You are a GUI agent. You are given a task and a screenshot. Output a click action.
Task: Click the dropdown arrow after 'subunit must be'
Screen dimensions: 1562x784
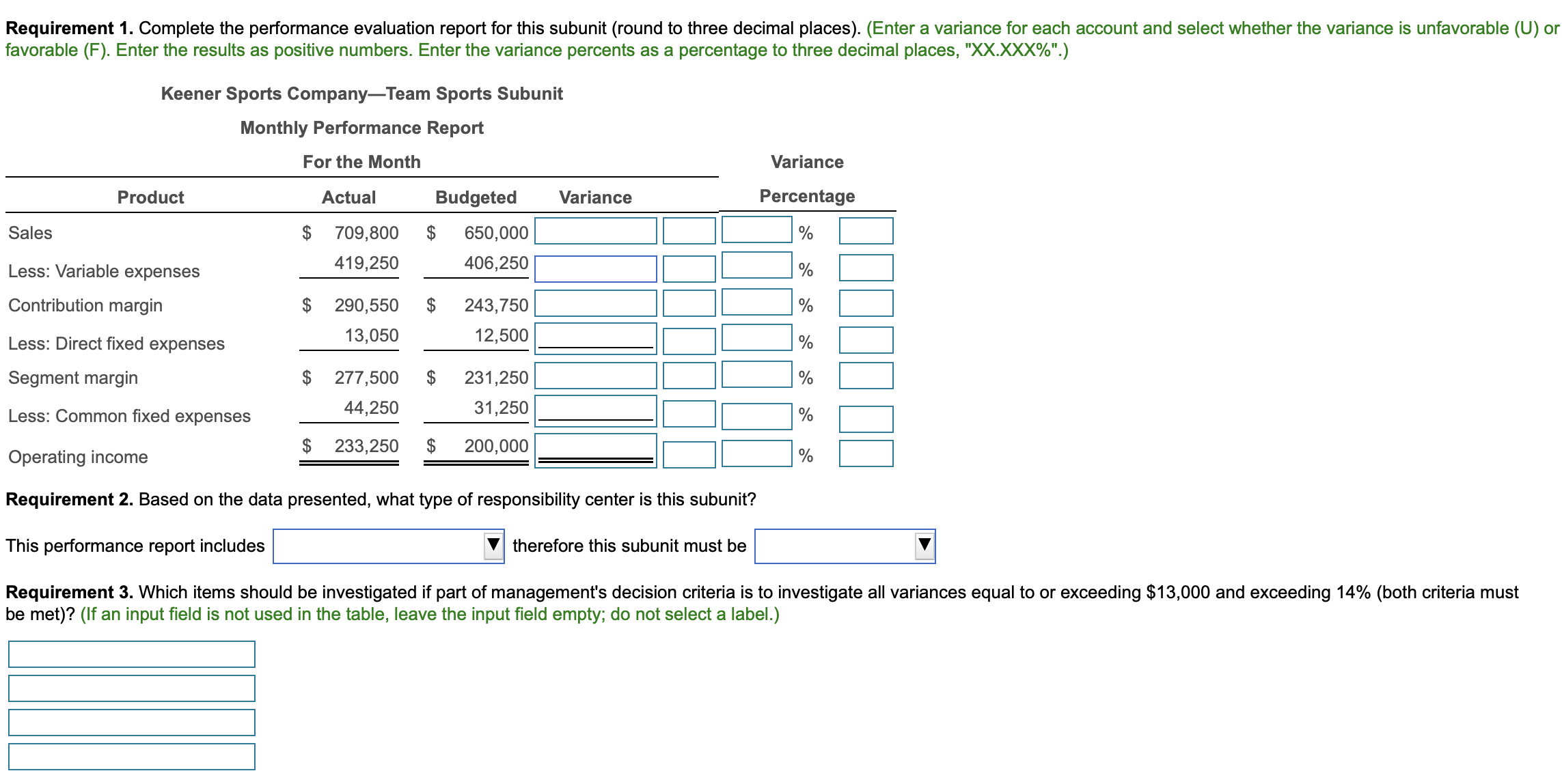924,546
